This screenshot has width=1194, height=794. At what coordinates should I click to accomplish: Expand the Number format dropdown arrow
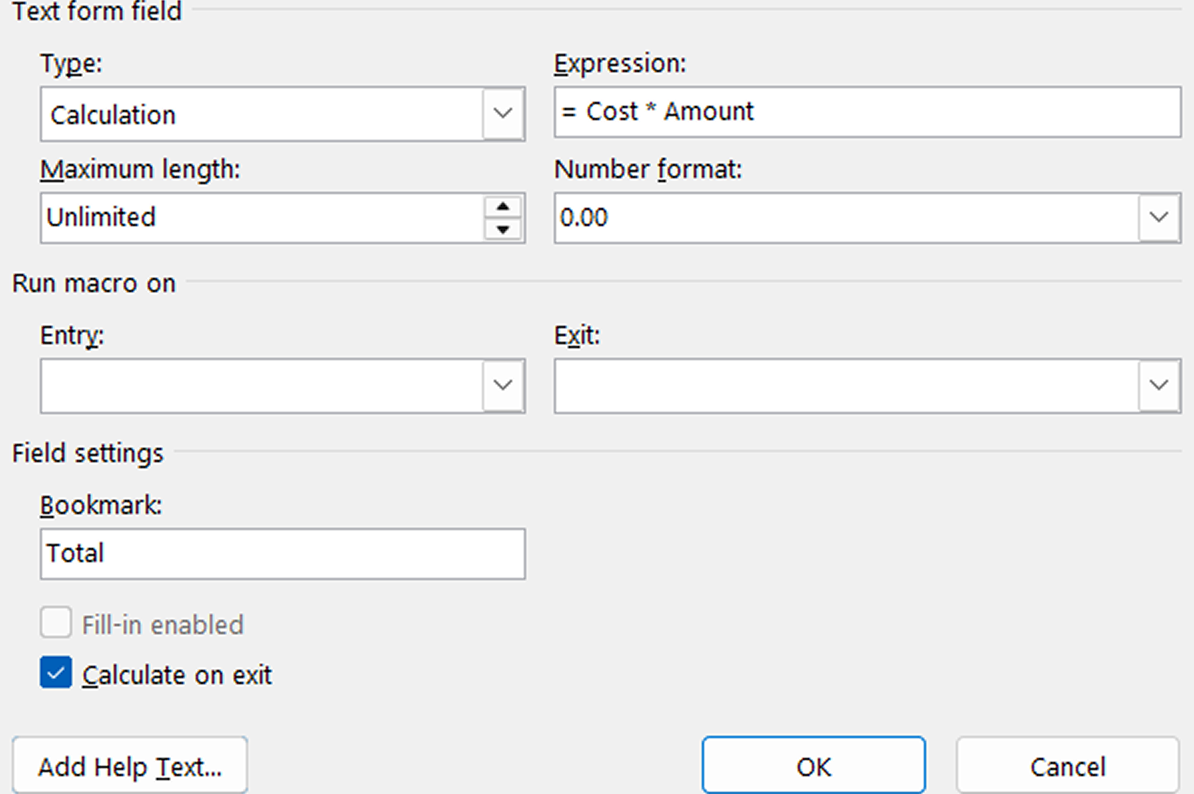coord(1159,218)
